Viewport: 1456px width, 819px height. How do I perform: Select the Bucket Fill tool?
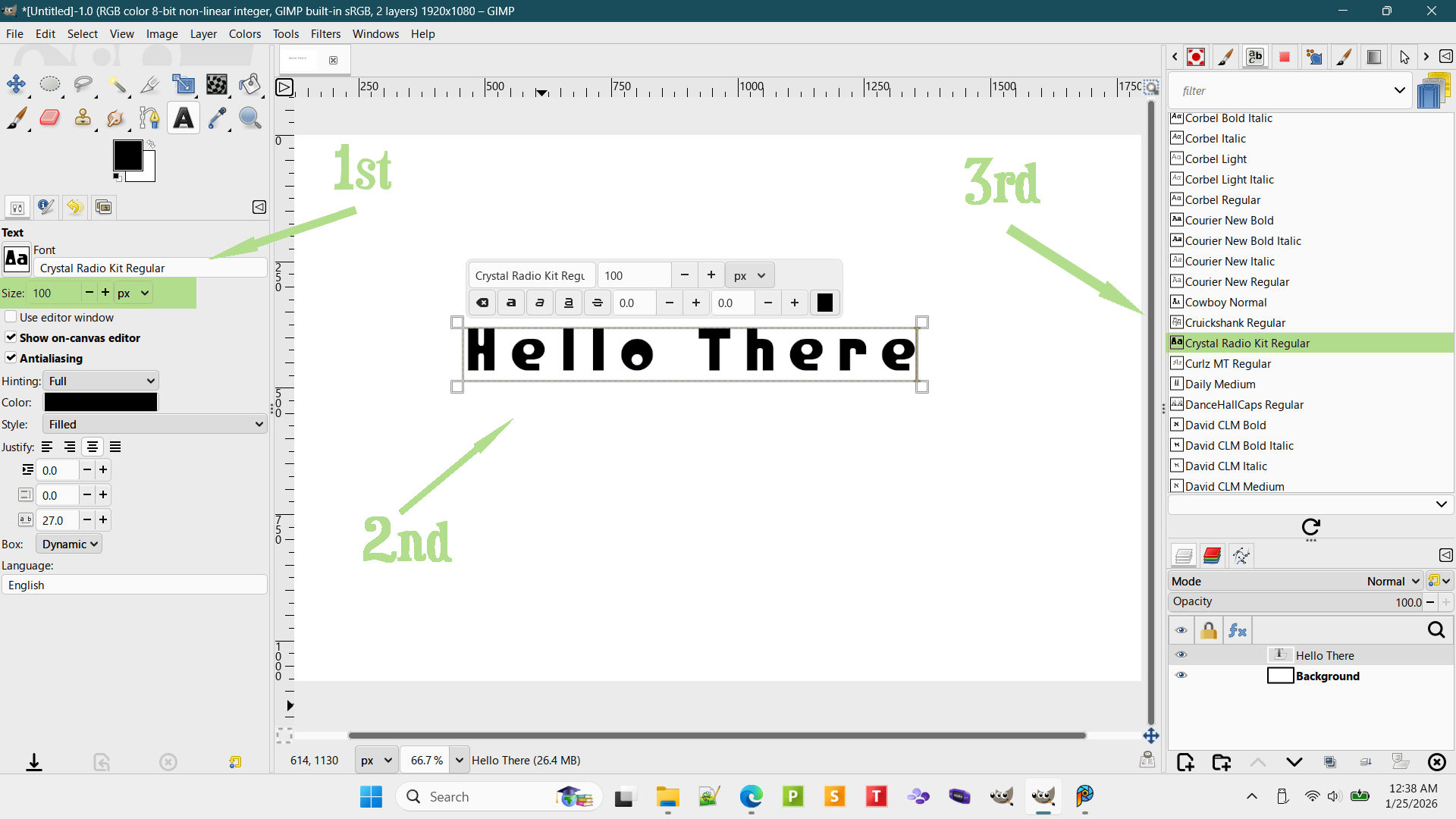(250, 84)
